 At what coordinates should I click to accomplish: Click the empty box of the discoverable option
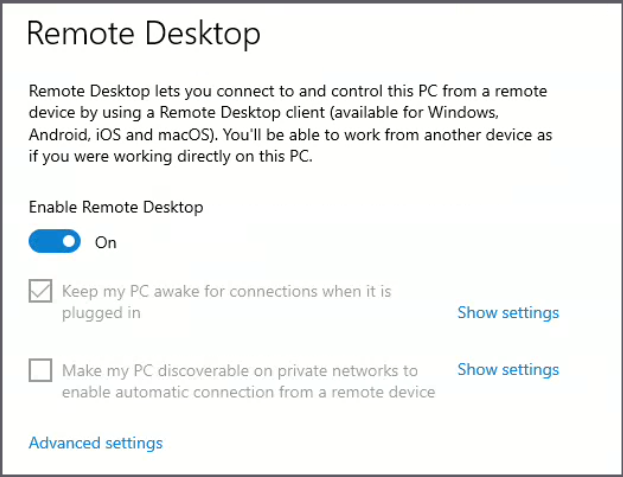pyautogui.click(x=41, y=371)
